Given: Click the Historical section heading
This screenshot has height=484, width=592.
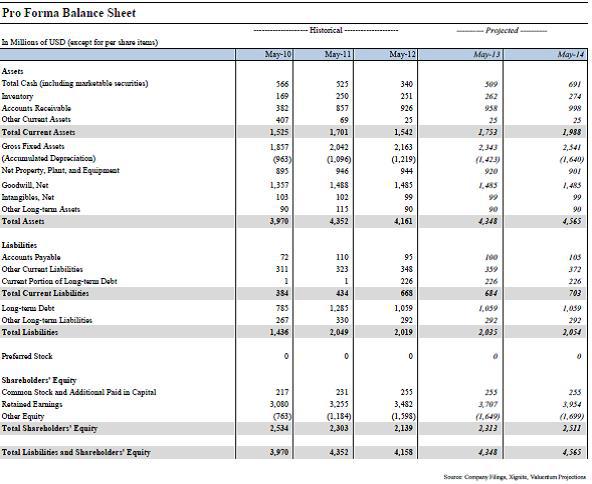Looking at the screenshot, I should [x=326, y=30].
